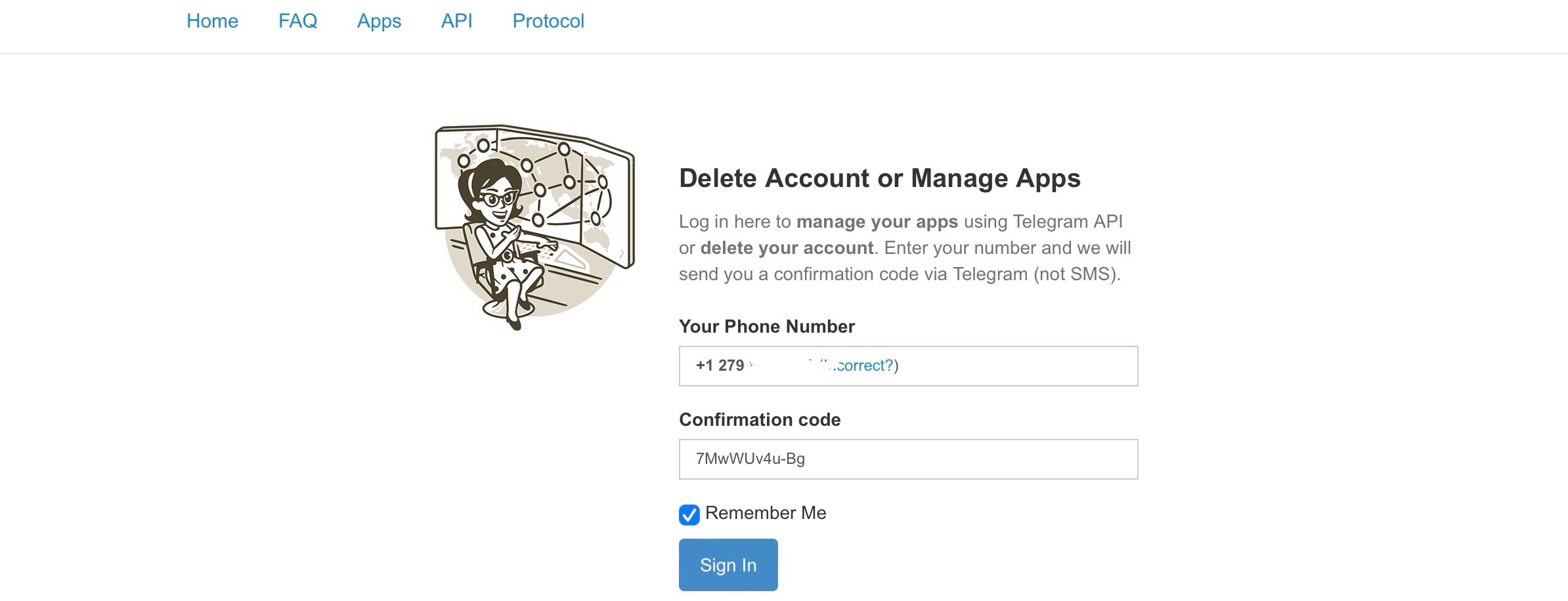This screenshot has width=1568, height=601.
Task: Click the Confirmation code label
Action: 759,420
